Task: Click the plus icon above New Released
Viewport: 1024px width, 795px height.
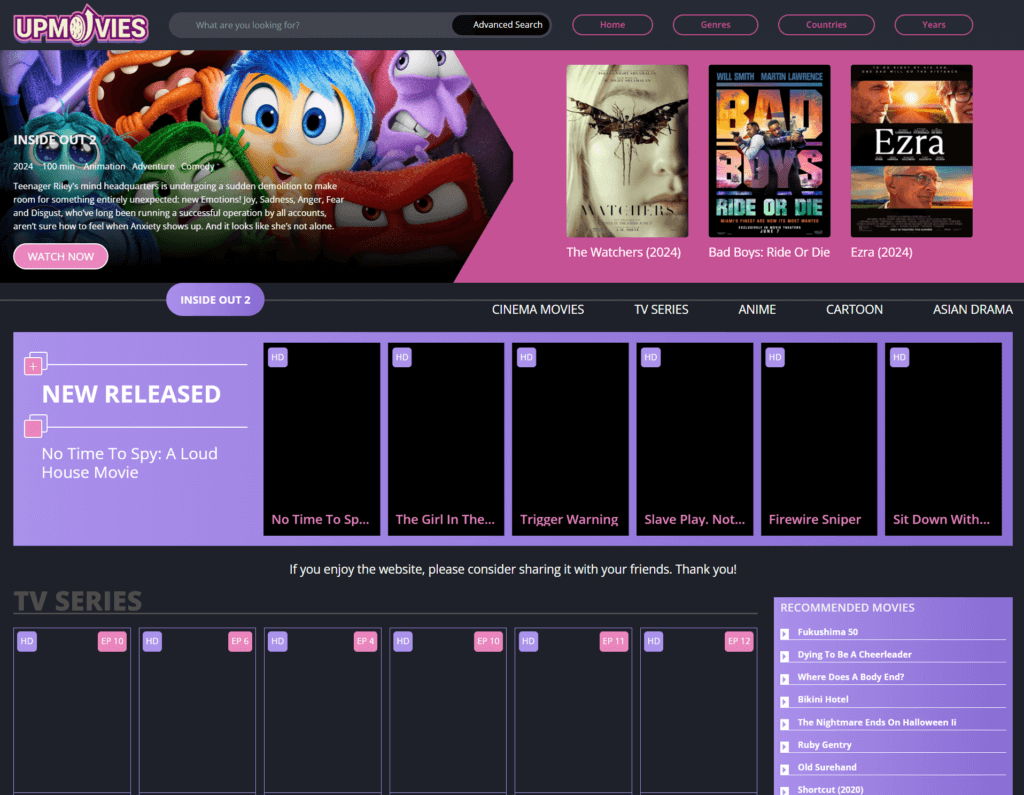Action: click(x=33, y=366)
